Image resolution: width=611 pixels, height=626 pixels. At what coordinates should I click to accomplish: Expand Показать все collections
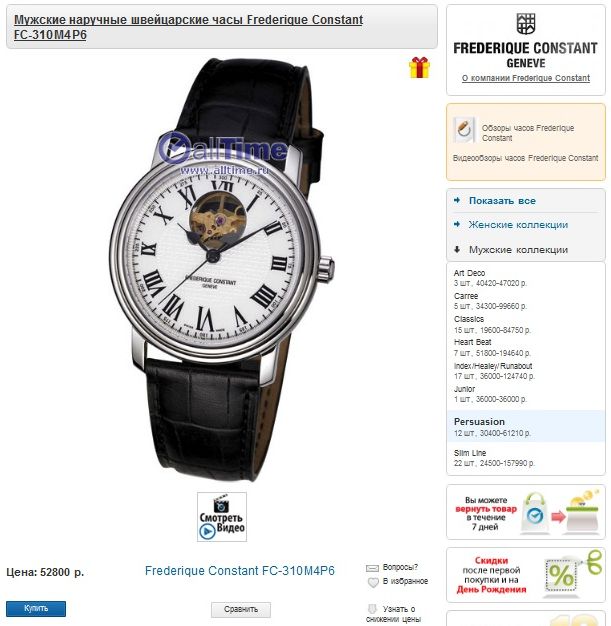(502, 201)
